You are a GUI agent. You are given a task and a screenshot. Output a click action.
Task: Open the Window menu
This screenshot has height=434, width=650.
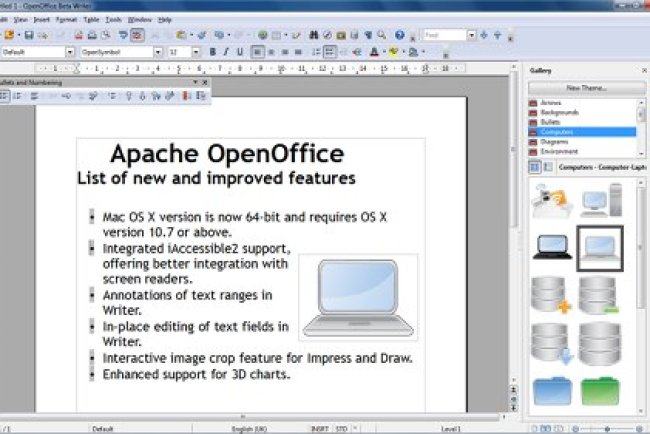(x=140, y=19)
